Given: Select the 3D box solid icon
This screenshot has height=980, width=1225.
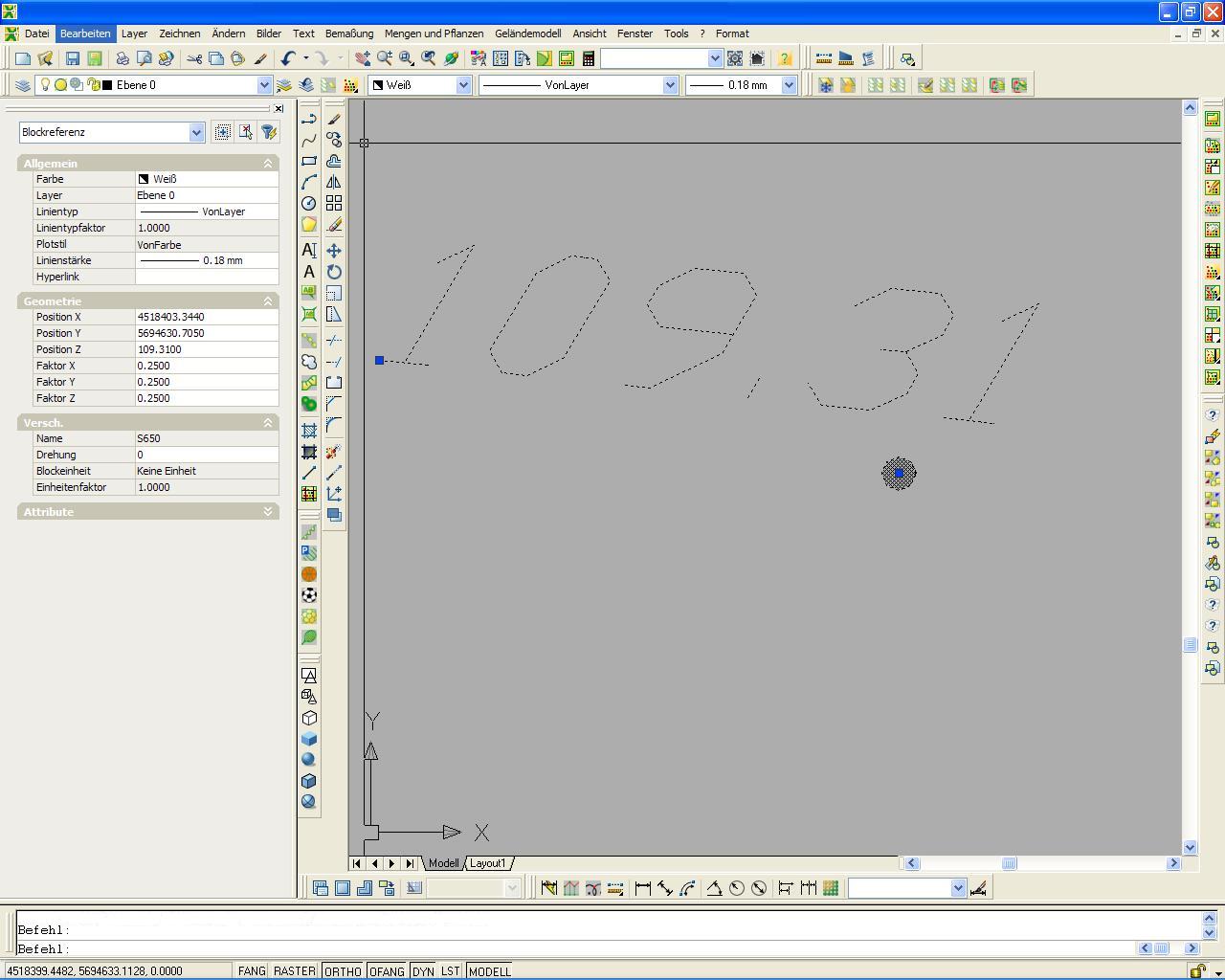Looking at the screenshot, I should pyautogui.click(x=309, y=739).
